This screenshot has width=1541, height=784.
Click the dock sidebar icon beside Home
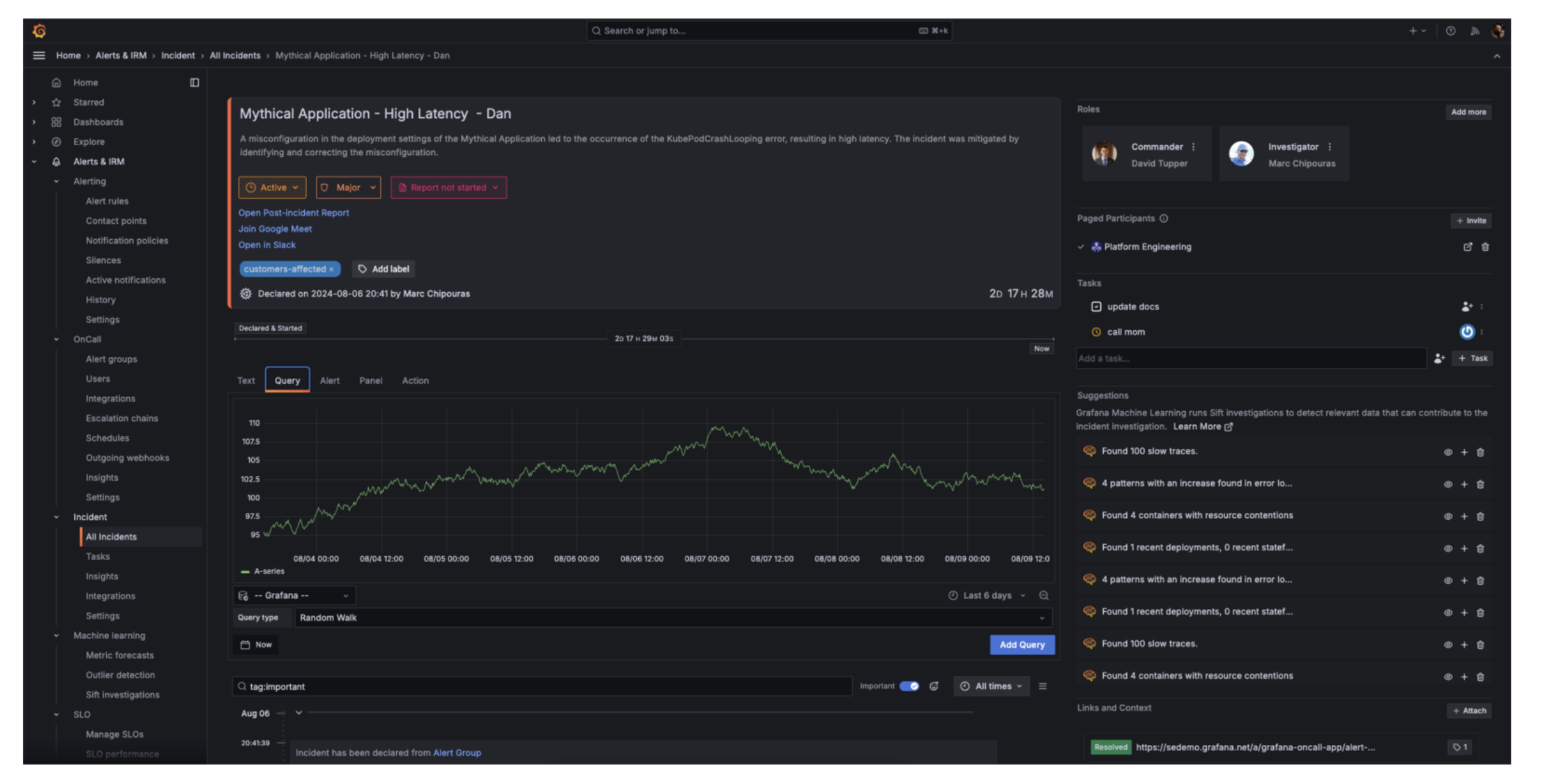(194, 83)
